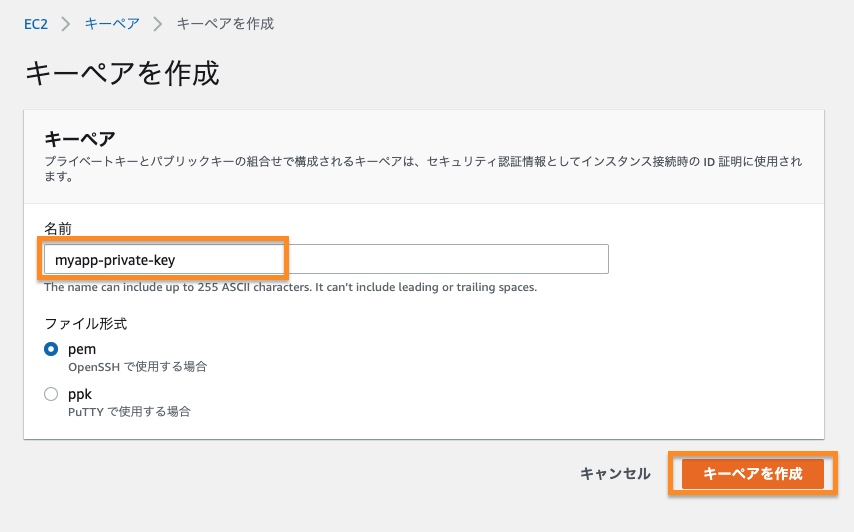Click the chevron right after キーペア breadcrumb link
Screen dimensions: 854x532
(x=157, y=23)
